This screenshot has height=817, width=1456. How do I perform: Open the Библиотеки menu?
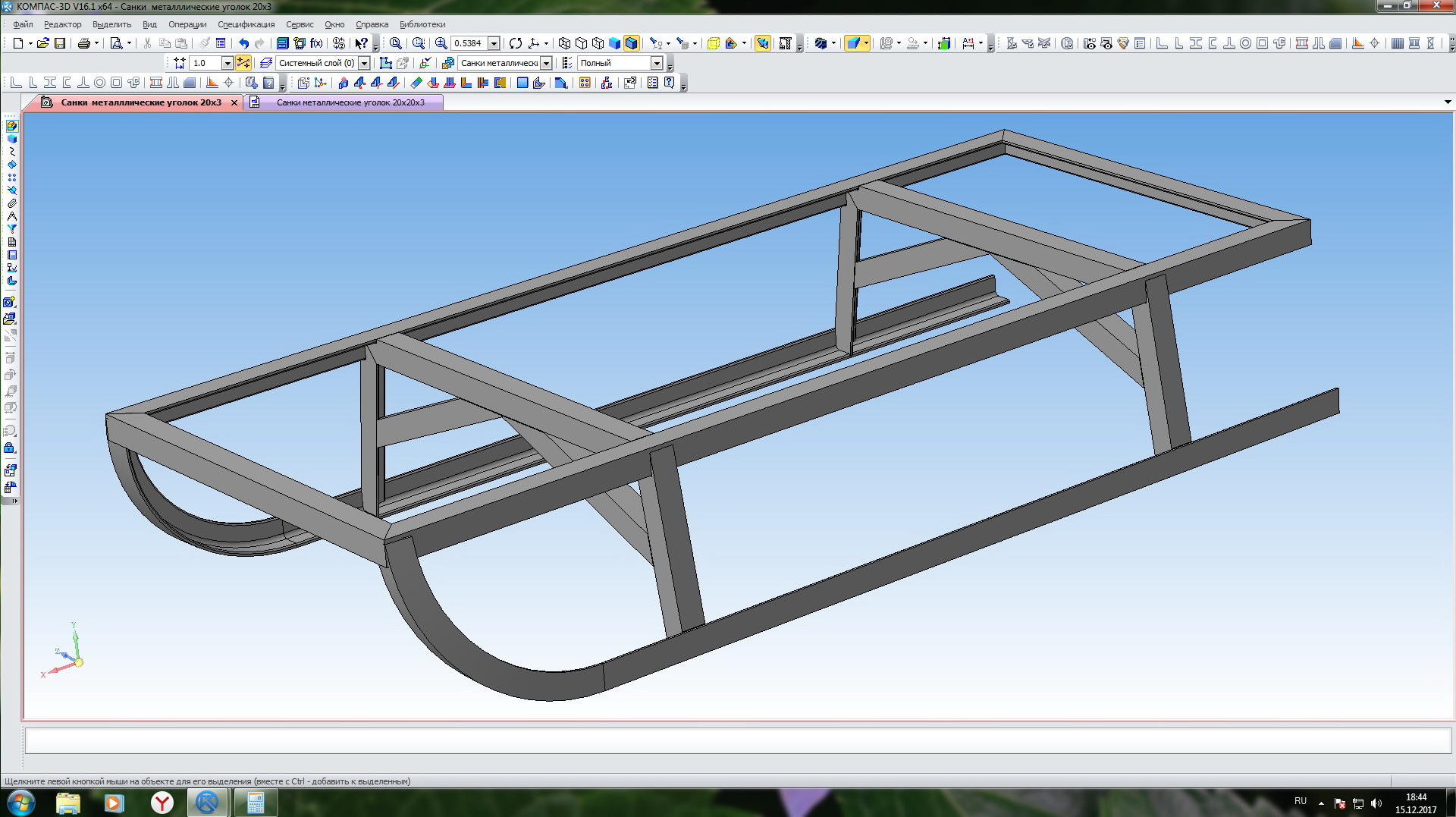(x=422, y=24)
